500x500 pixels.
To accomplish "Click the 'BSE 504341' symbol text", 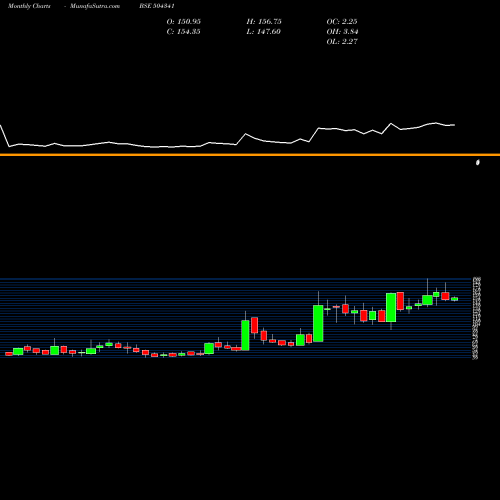I will tap(157, 6).
